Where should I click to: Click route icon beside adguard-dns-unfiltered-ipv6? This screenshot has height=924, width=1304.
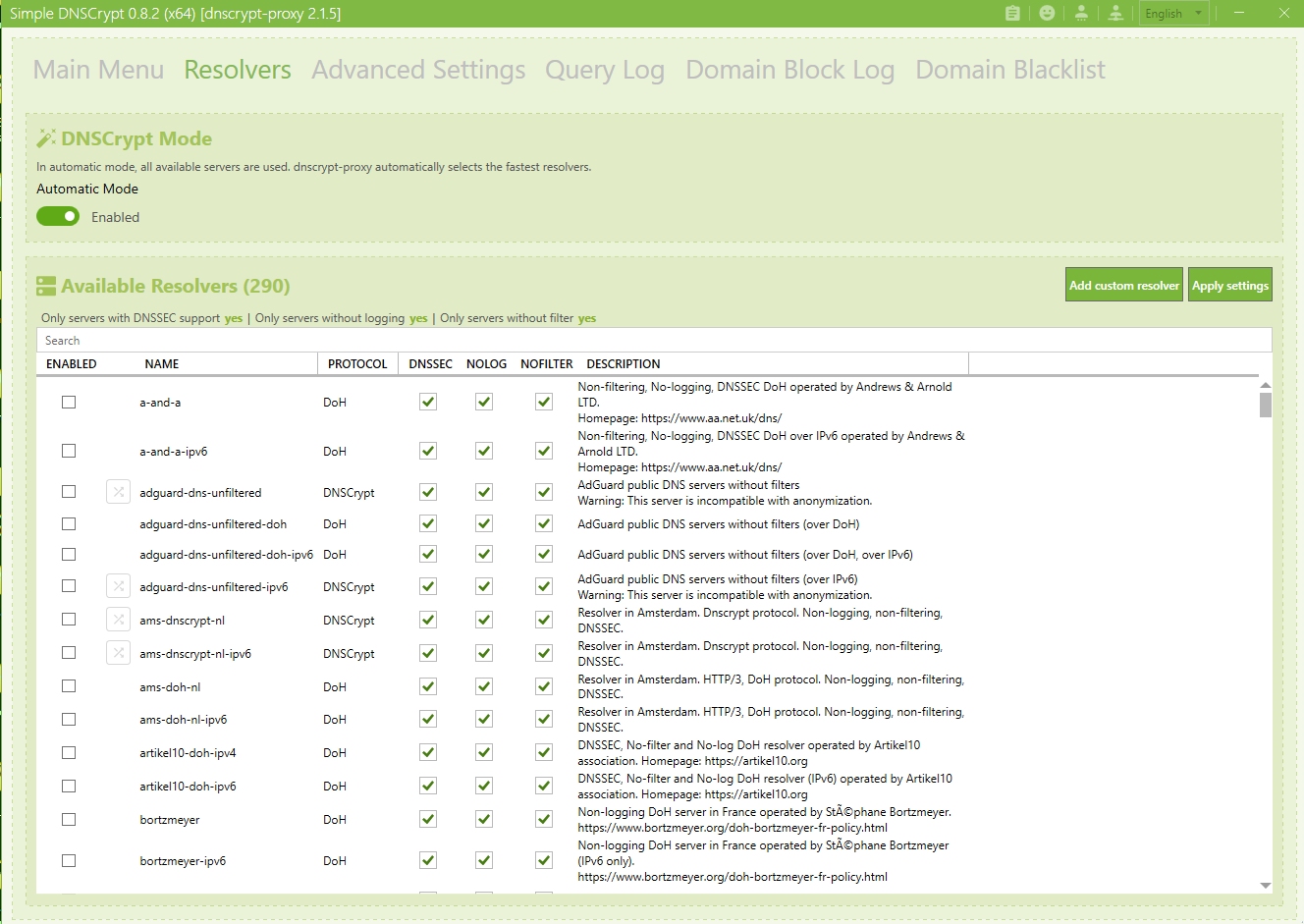pyautogui.click(x=118, y=586)
